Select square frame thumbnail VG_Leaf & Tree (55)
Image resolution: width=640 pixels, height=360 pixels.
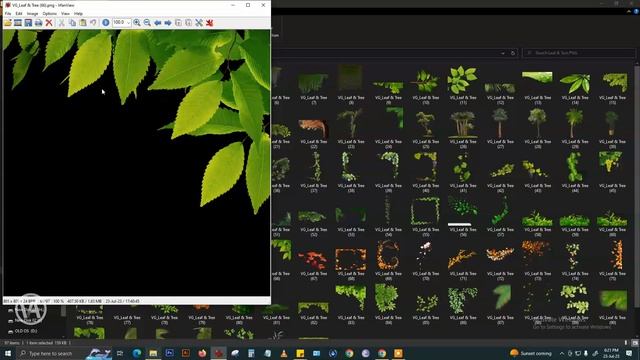(425, 217)
